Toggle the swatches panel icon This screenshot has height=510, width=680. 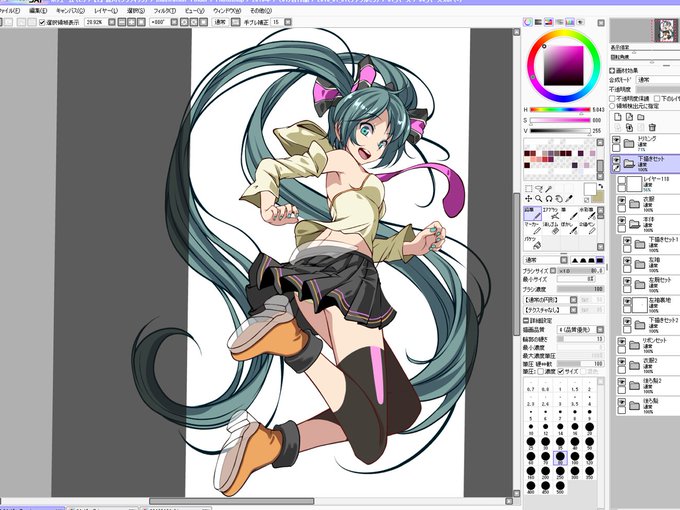coord(570,22)
